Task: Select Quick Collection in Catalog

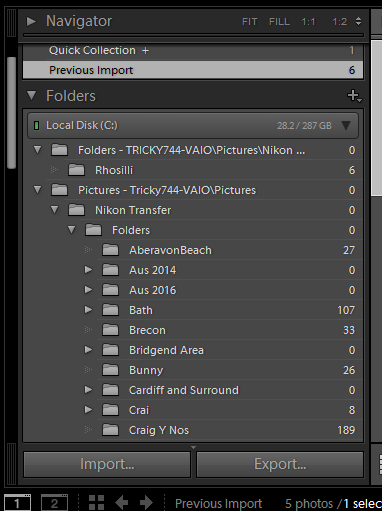Action: [193, 51]
